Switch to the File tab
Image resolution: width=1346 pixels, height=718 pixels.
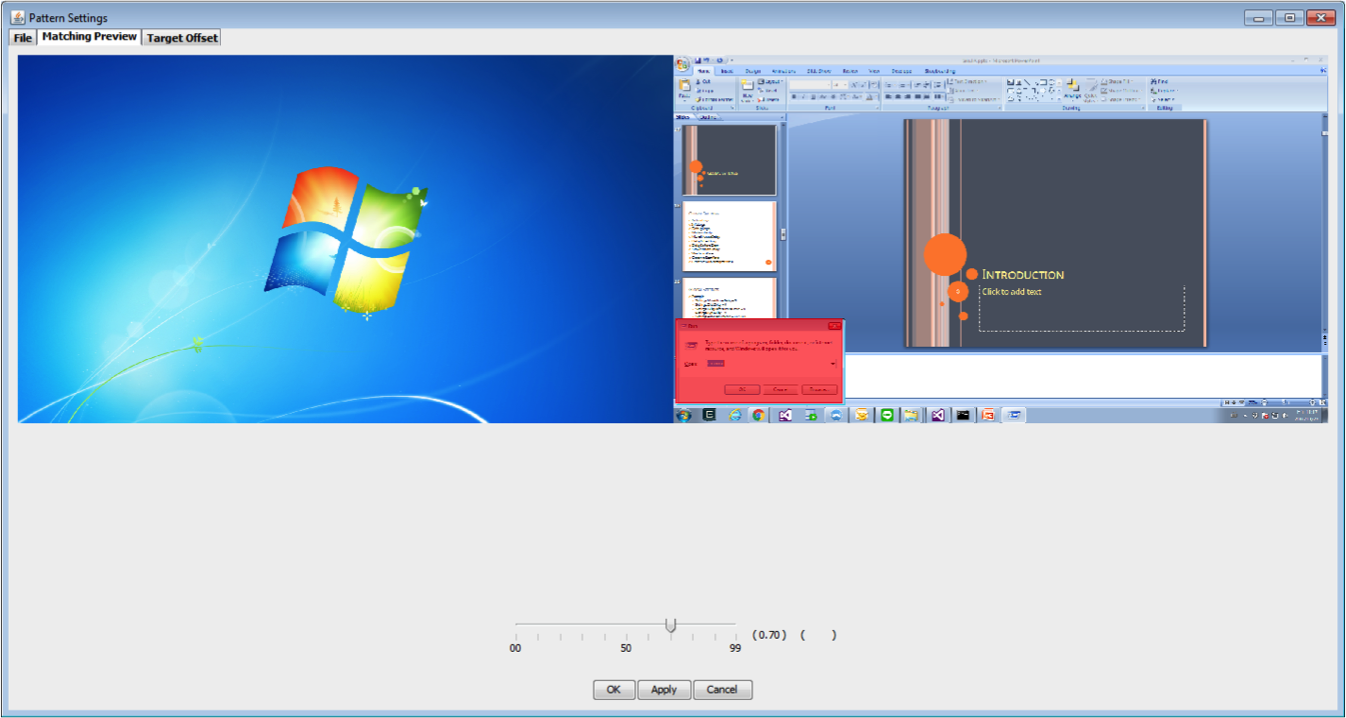coord(23,38)
